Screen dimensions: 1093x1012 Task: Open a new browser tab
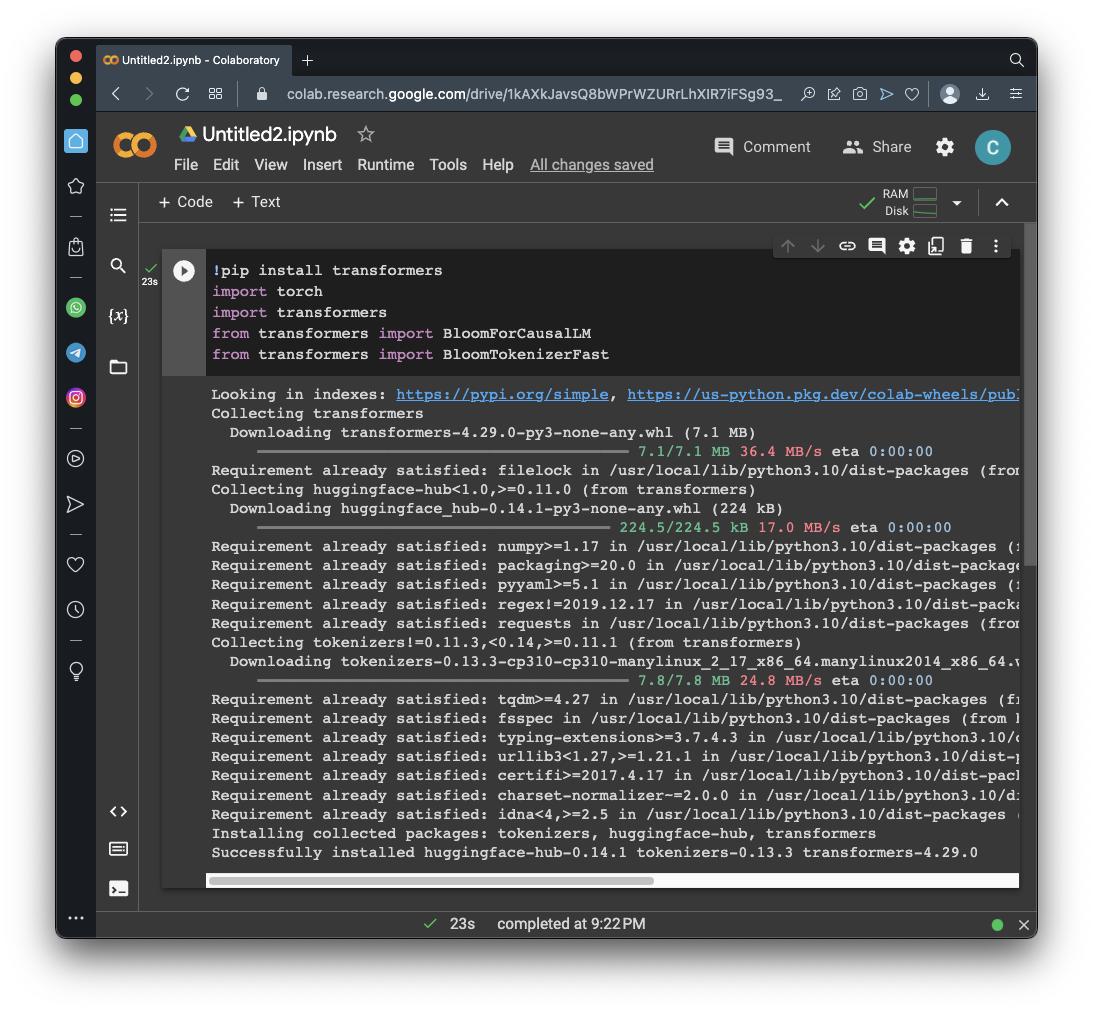pyautogui.click(x=307, y=61)
